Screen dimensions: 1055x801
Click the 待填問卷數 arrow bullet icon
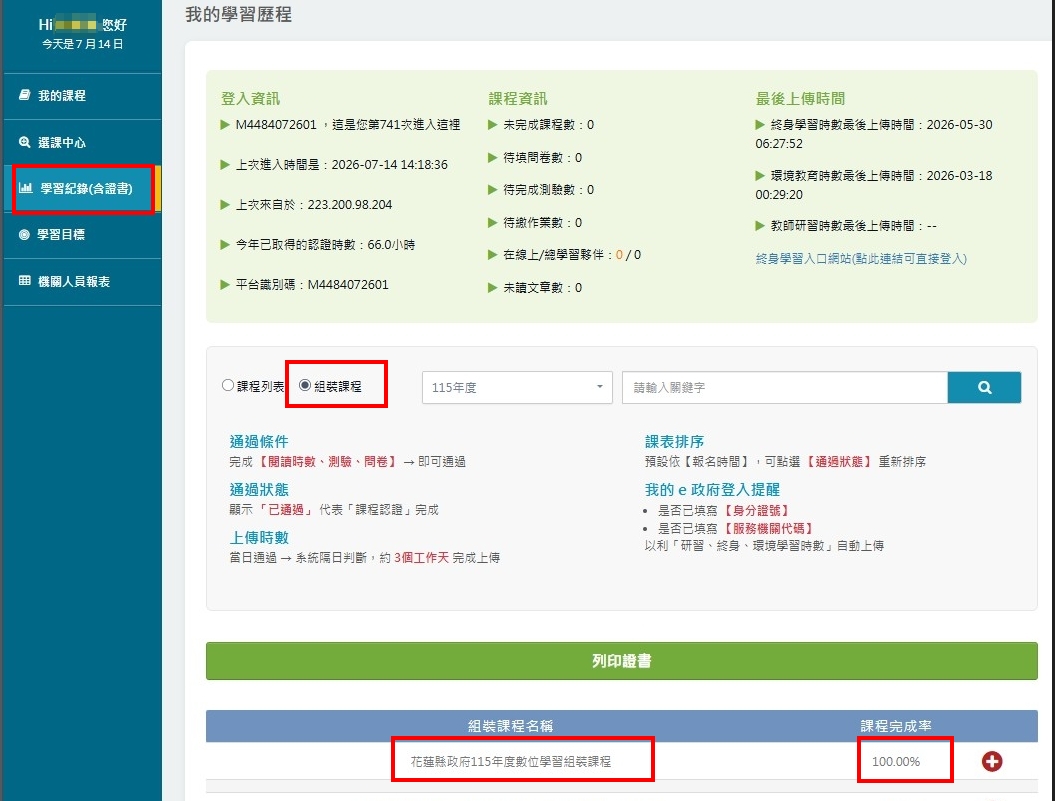pos(493,158)
